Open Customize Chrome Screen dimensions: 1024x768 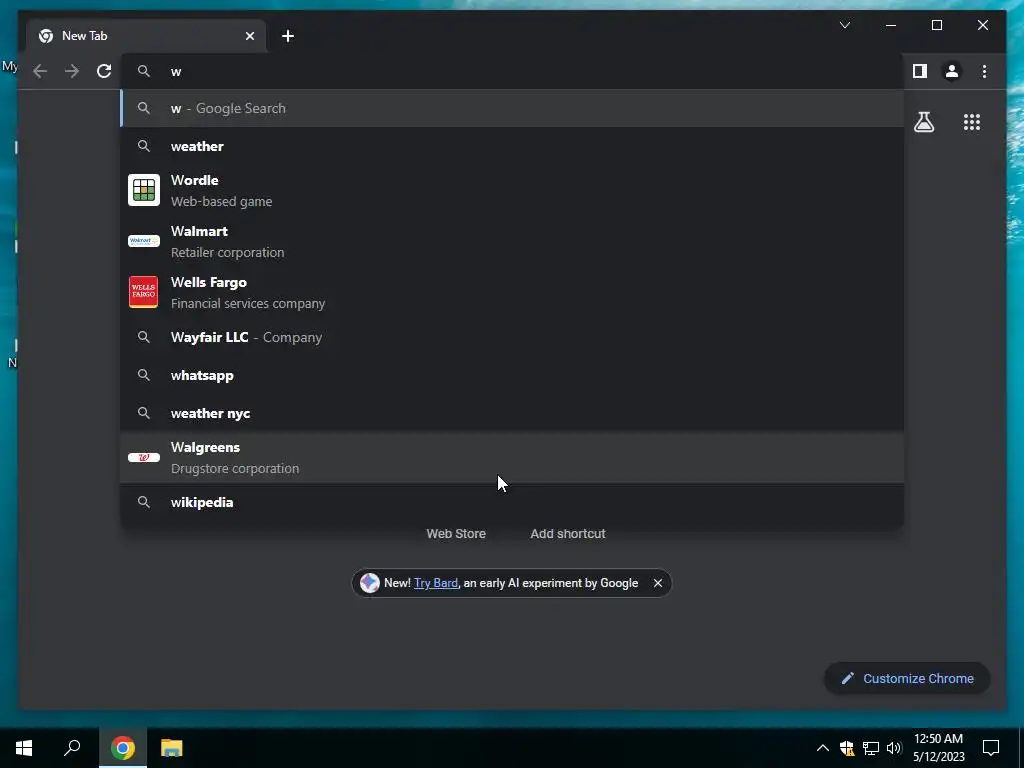(x=907, y=679)
